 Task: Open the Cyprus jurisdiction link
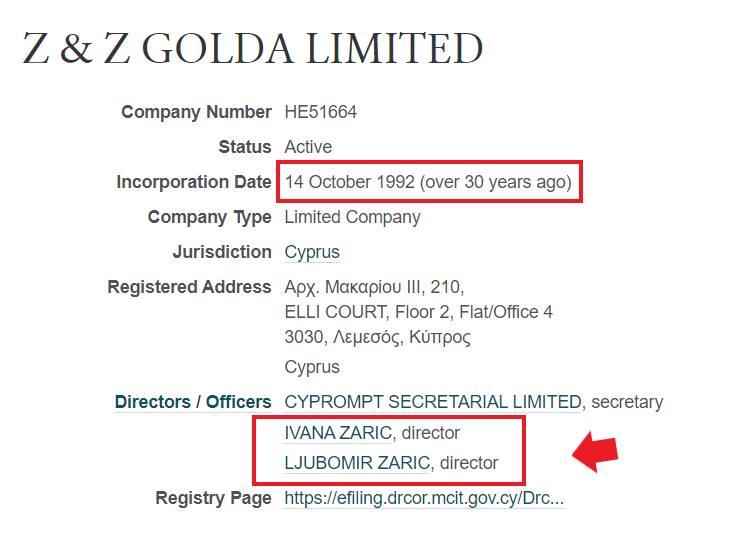(312, 252)
